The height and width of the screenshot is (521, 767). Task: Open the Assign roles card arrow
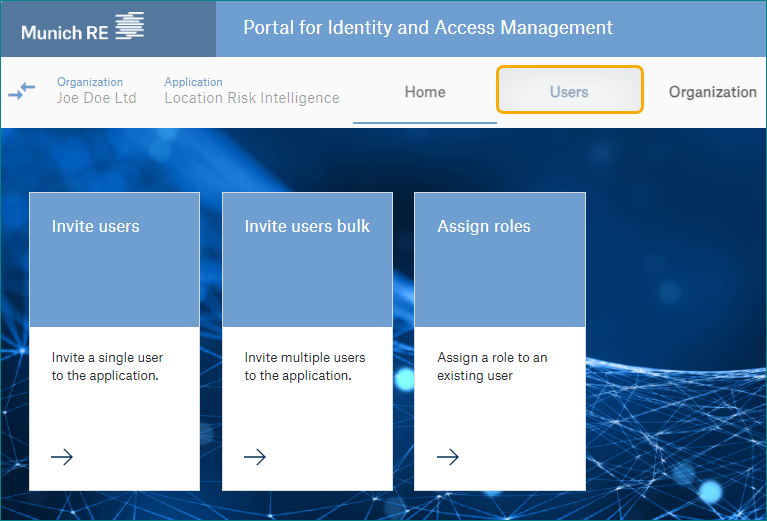click(x=448, y=457)
